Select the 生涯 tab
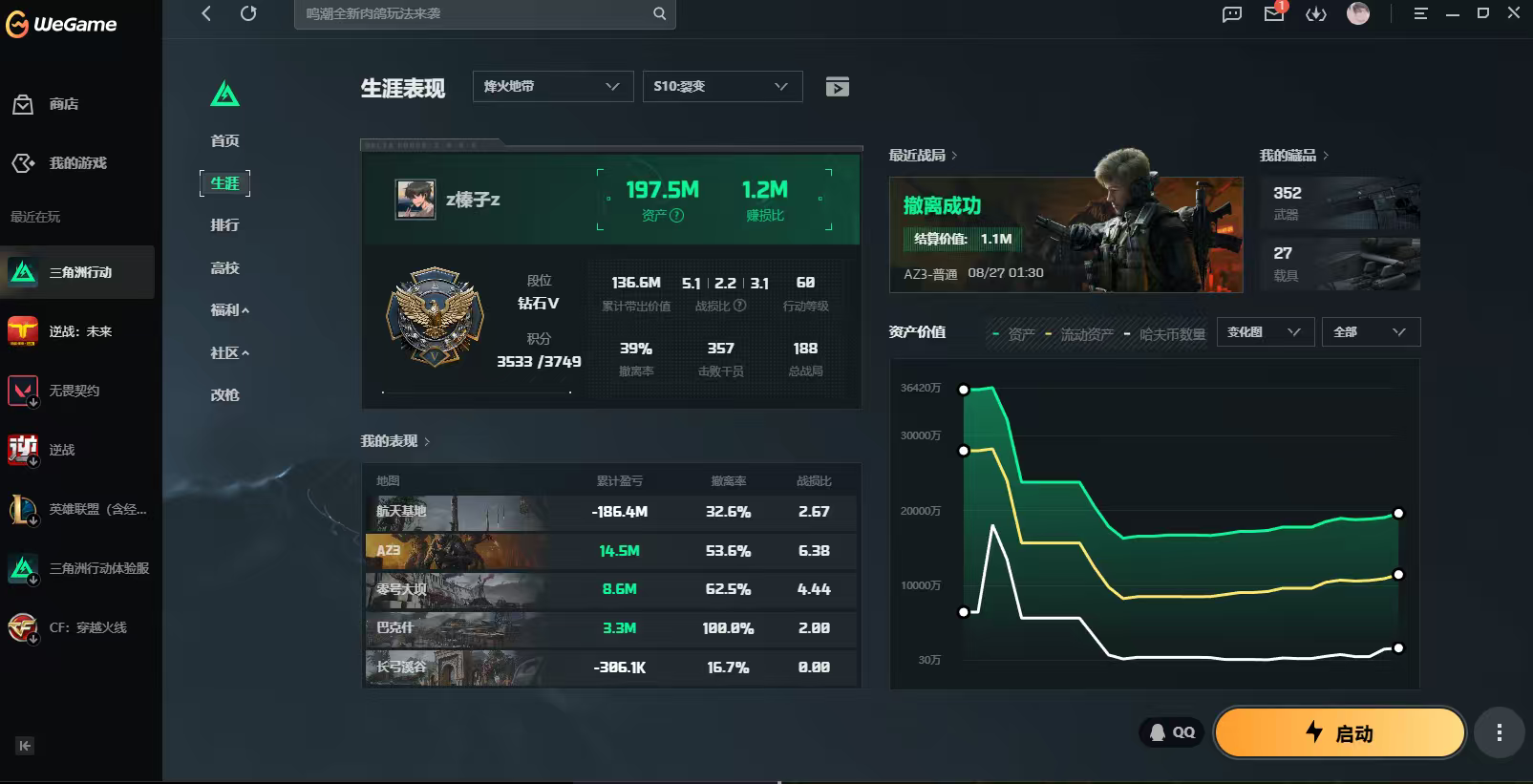 pos(225,183)
